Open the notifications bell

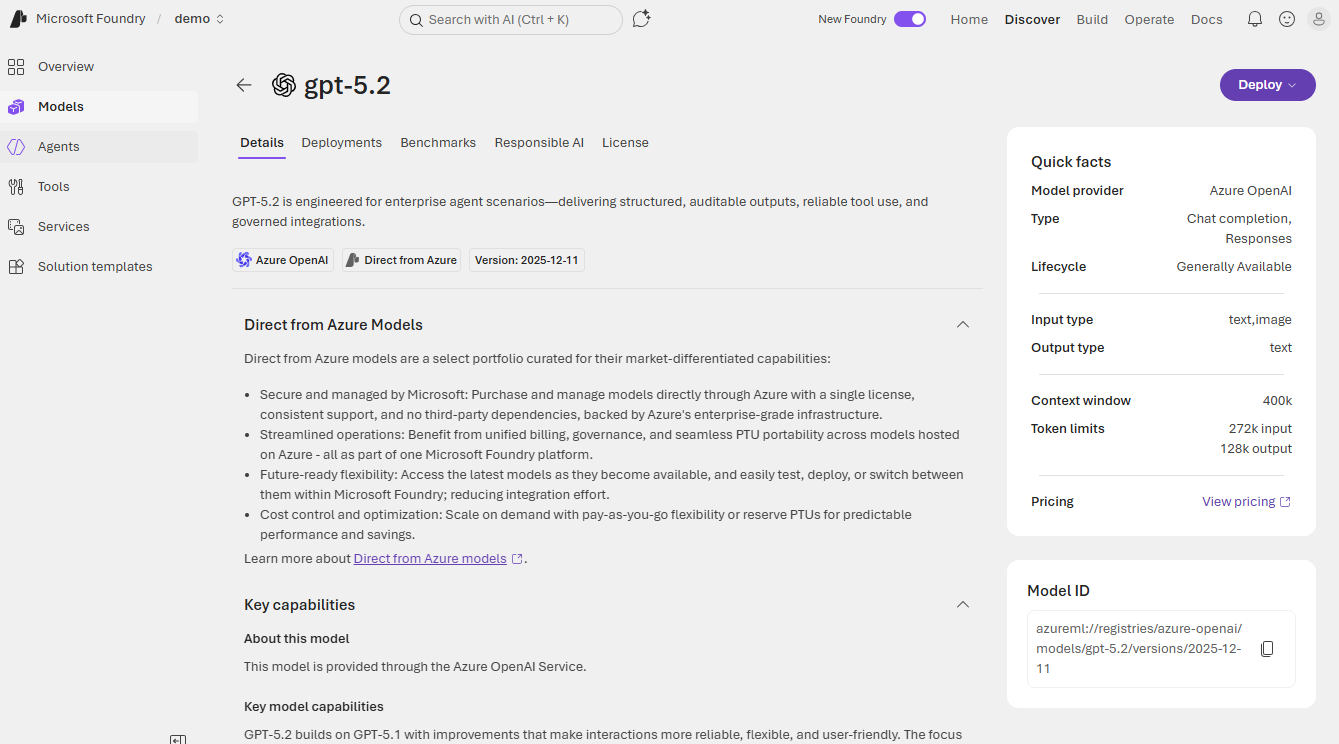coord(1255,19)
